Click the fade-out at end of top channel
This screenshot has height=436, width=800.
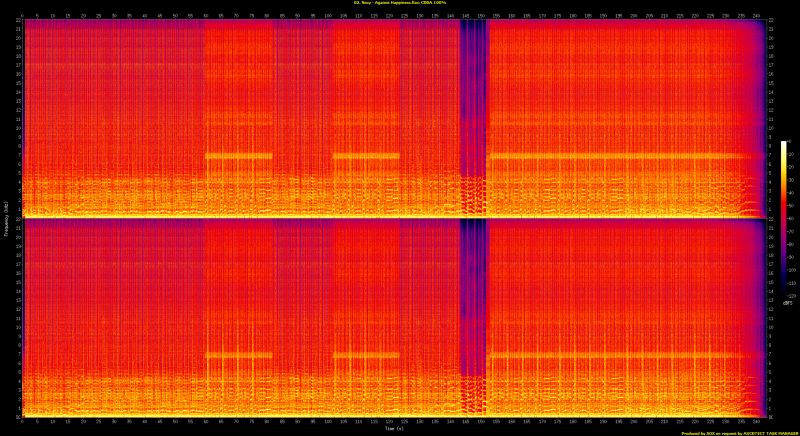point(756,120)
